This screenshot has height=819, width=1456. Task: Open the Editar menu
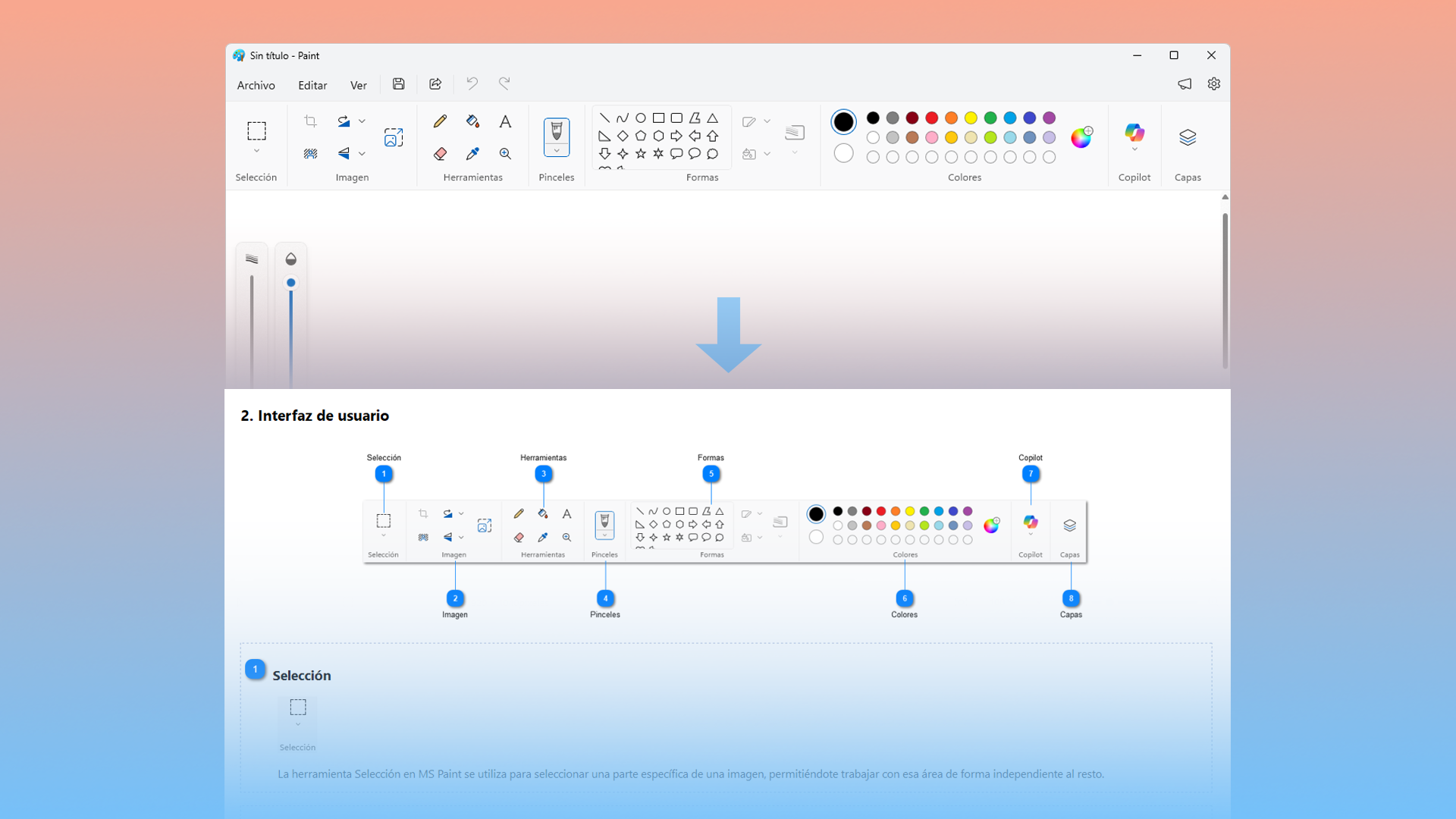[312, 85]
